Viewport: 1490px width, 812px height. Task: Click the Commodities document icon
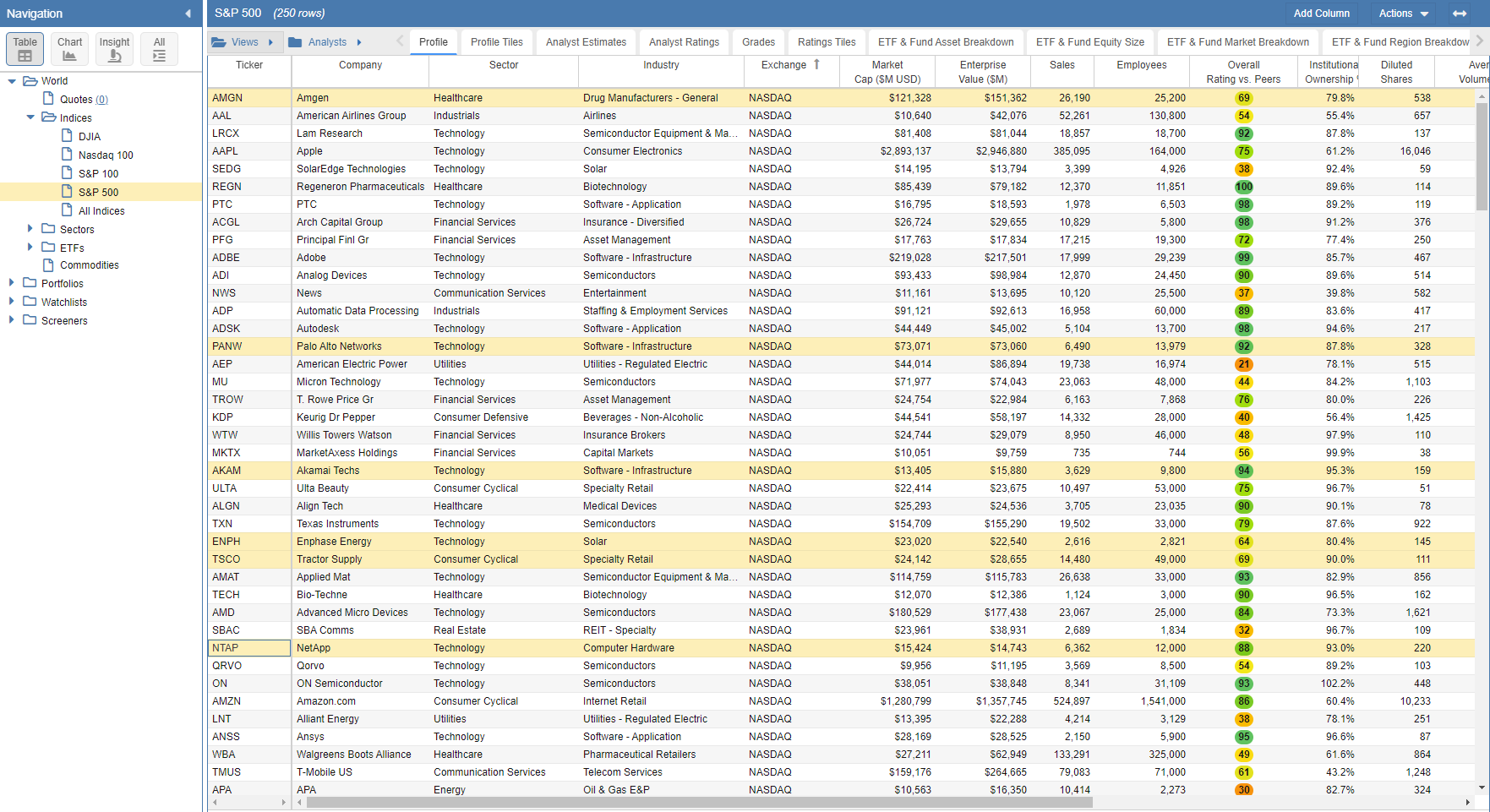[49, 264]
